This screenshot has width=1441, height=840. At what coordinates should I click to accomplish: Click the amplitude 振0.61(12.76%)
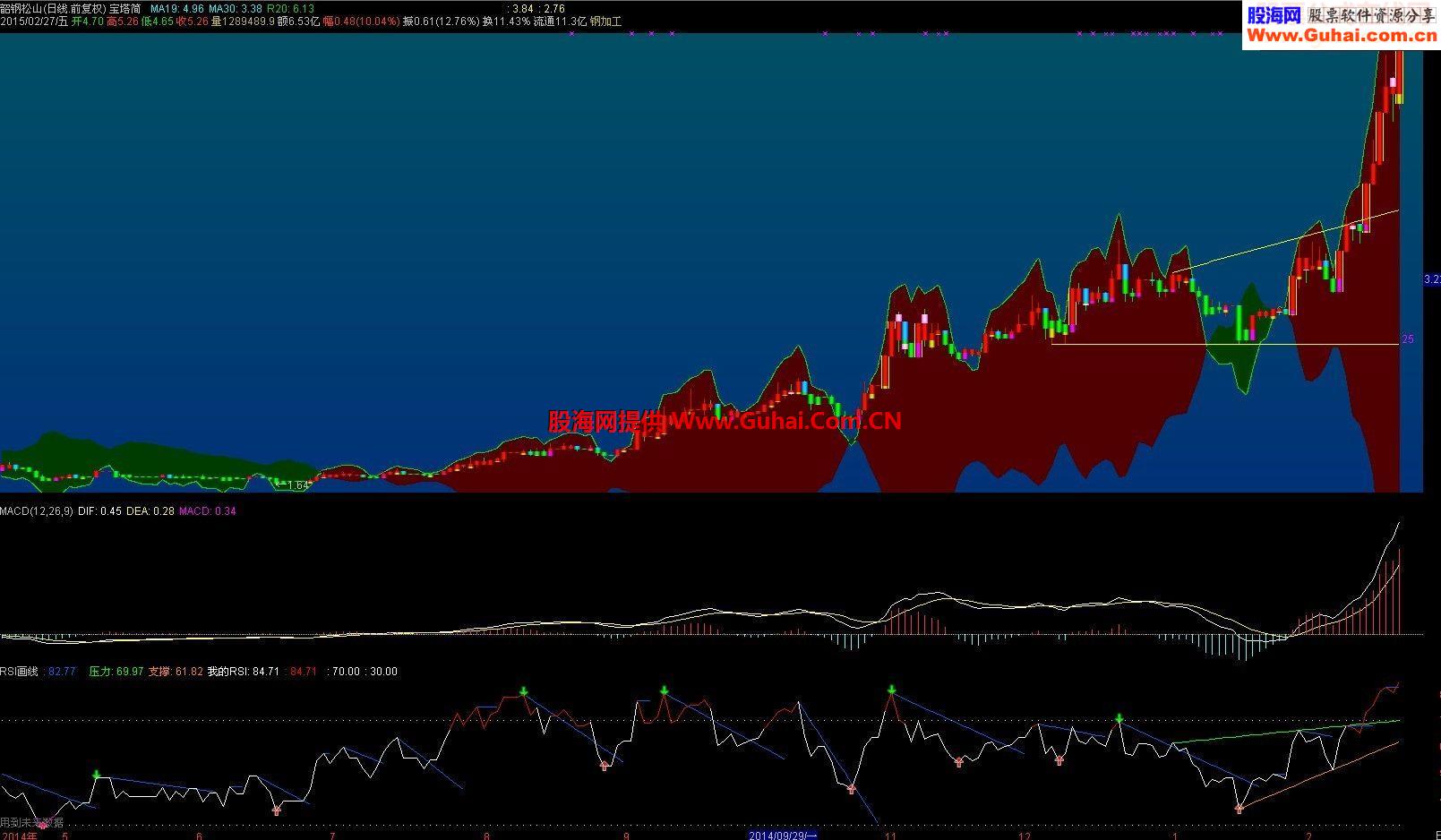pyautogui.click(x=442, y=21)
